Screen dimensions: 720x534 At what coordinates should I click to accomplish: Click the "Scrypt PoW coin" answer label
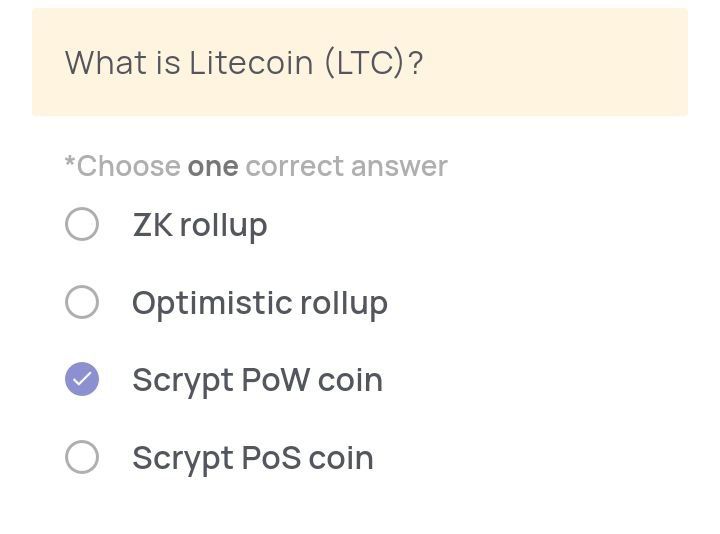coord(257,380)
